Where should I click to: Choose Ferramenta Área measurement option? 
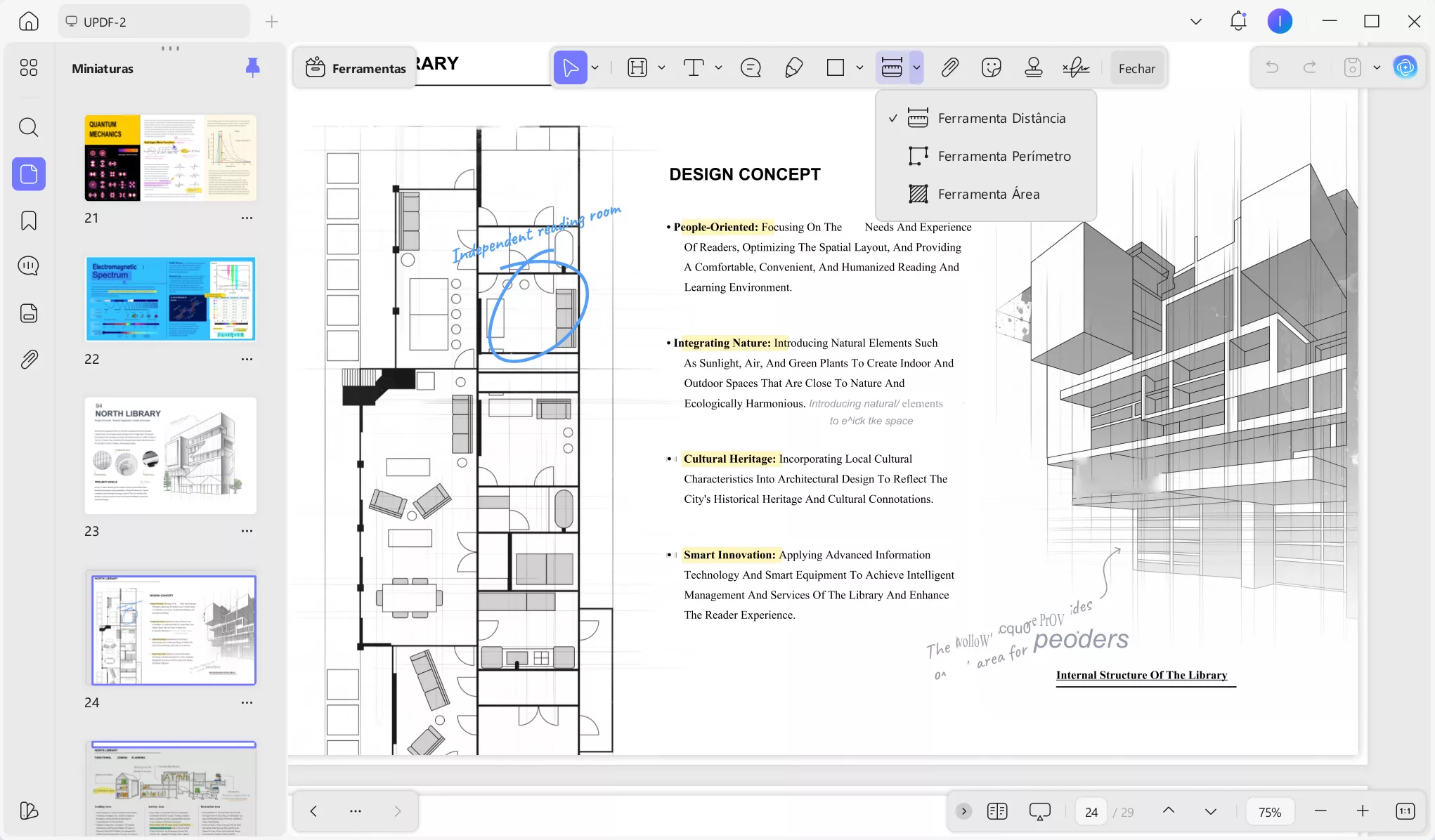coord(988,194)
